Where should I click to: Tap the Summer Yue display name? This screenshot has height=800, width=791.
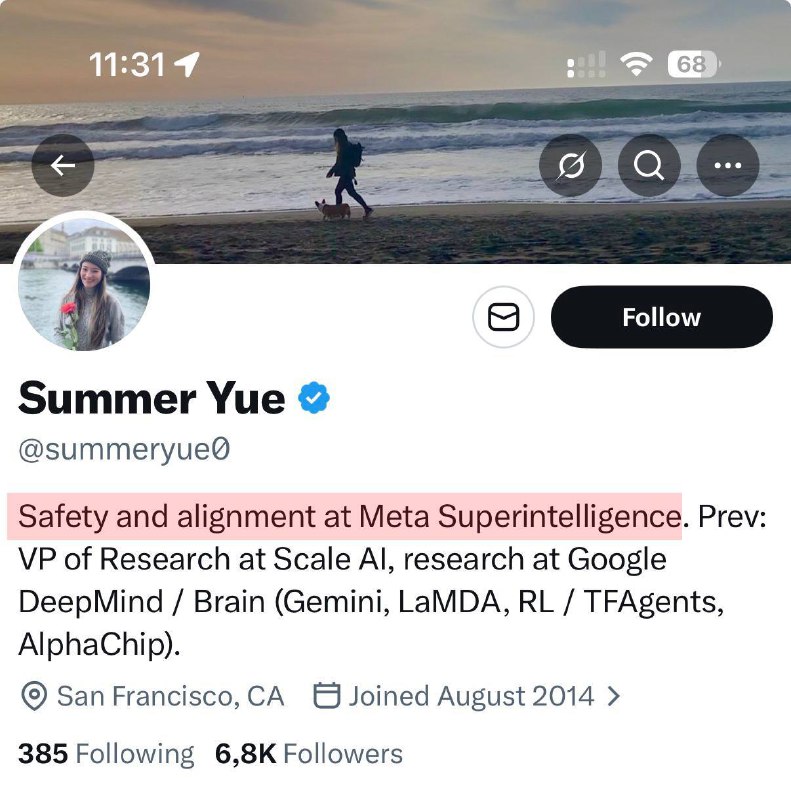click(151, 399)
